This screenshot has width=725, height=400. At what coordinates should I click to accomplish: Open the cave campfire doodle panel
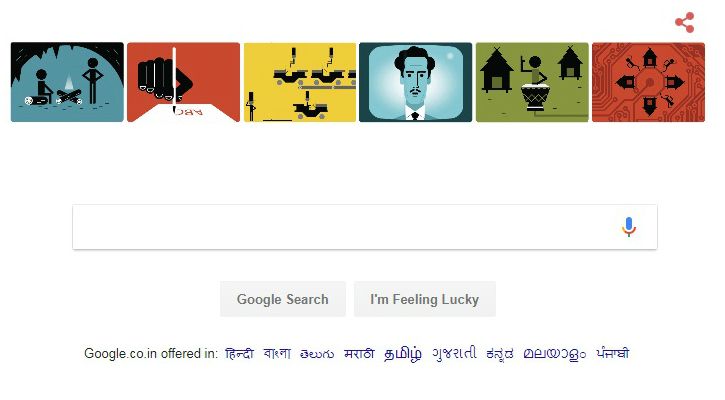68,82
